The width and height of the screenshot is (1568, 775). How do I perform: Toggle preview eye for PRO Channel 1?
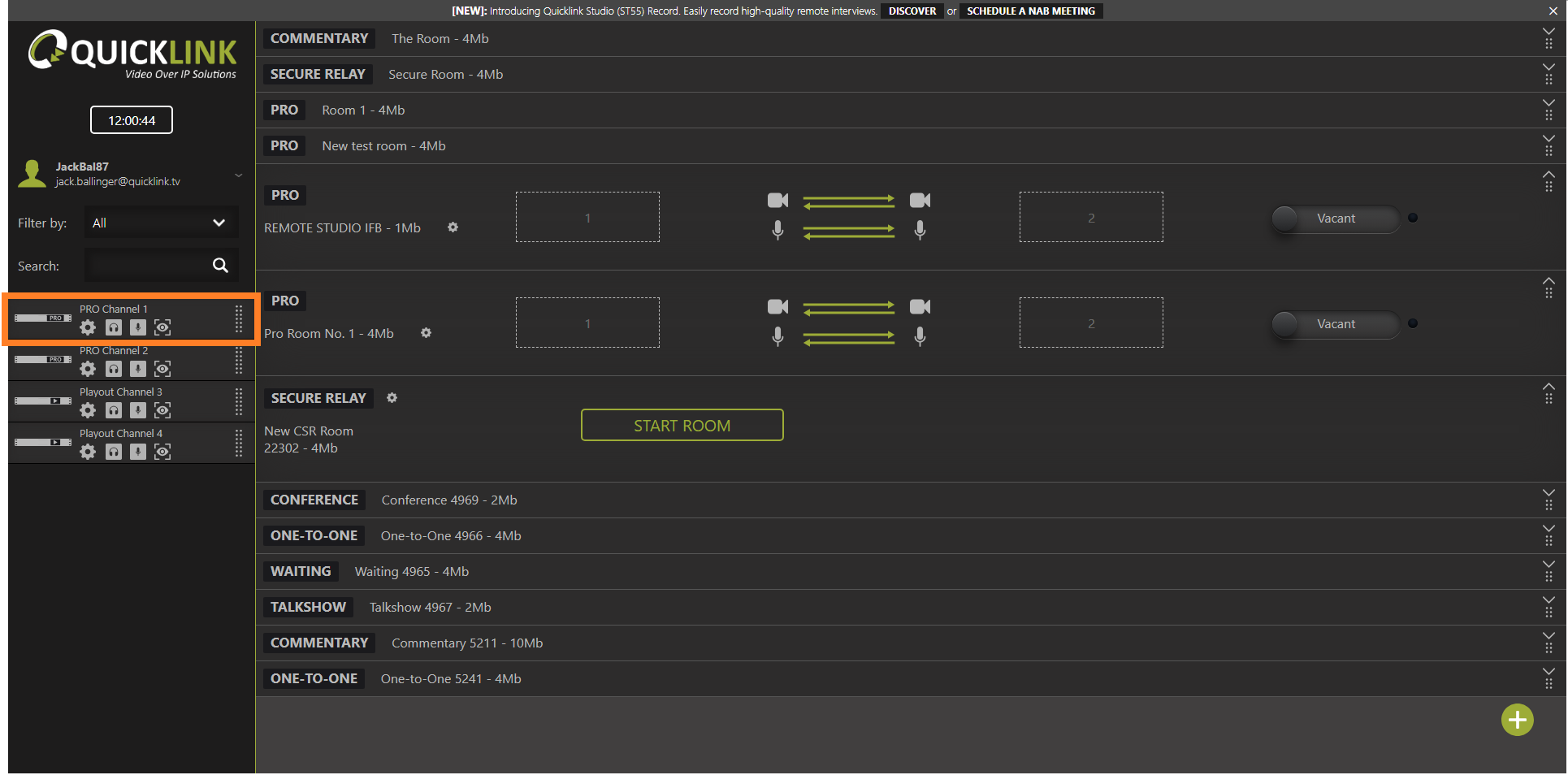[x=162, y=327]
